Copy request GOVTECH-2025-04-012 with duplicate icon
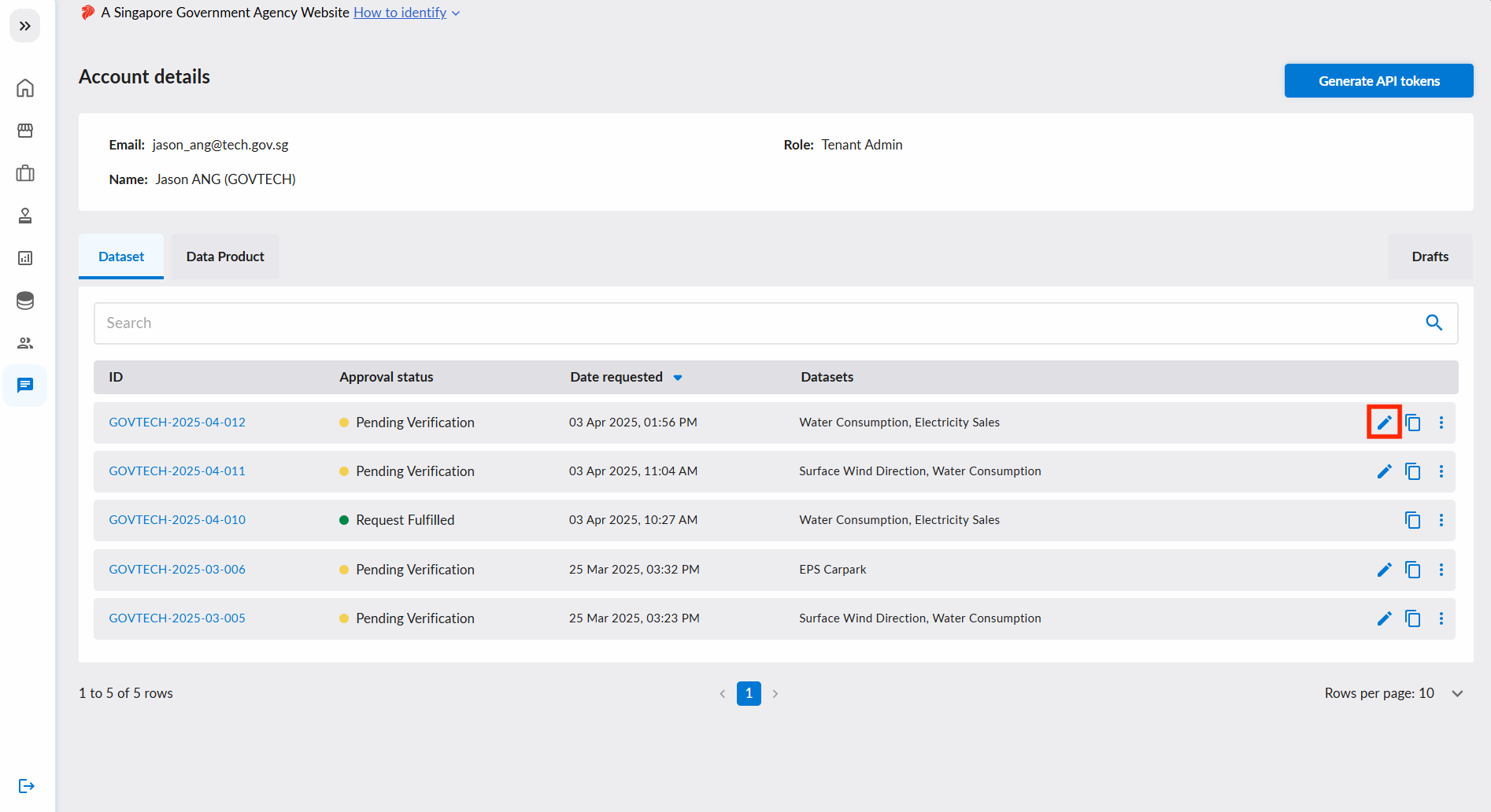The height and width of the screenshot is (812, 1491). tap(1413, 423)
